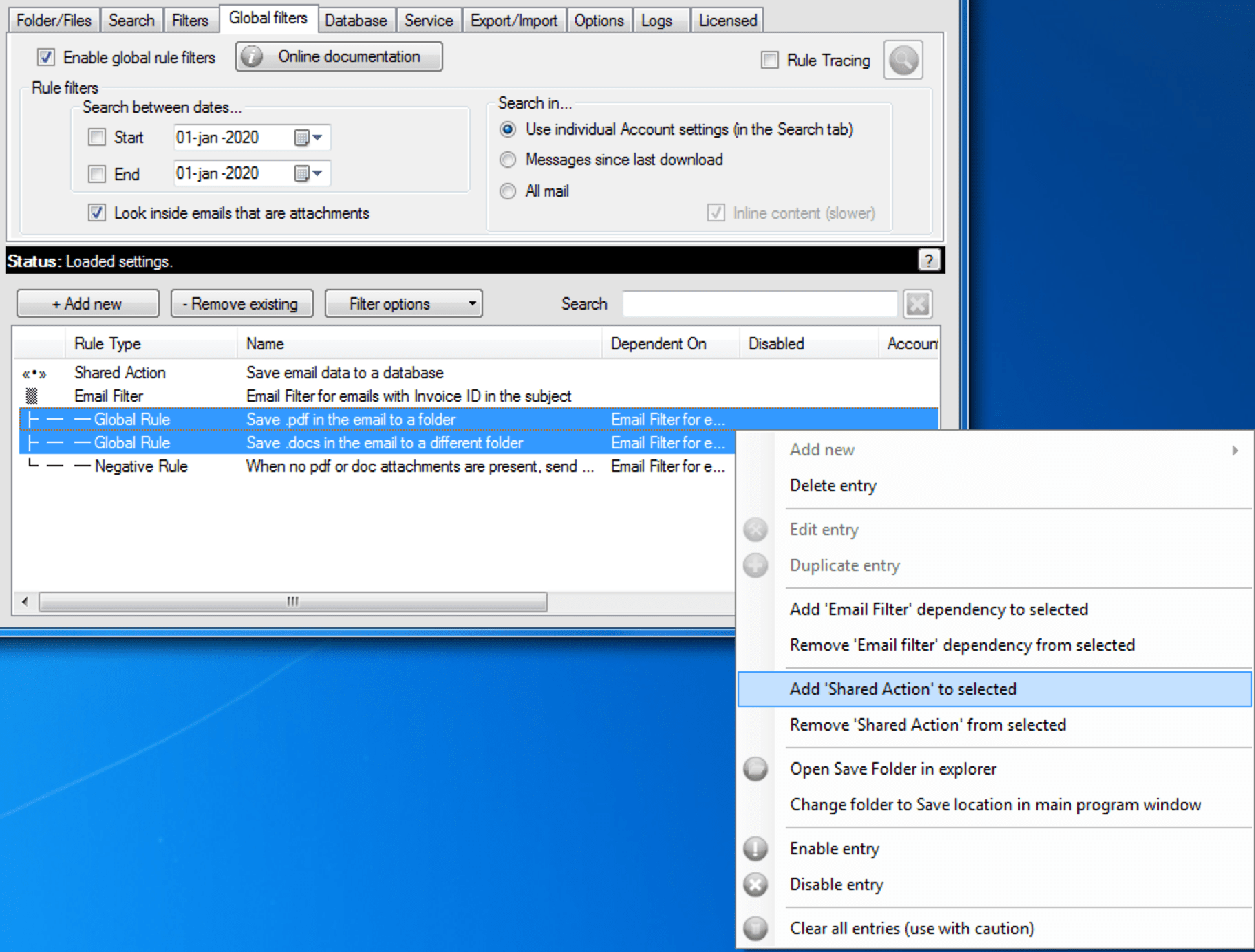This screenshot has height=952, width=1255.
Task: Click the help question mark icon
Action: coord(928,260)
